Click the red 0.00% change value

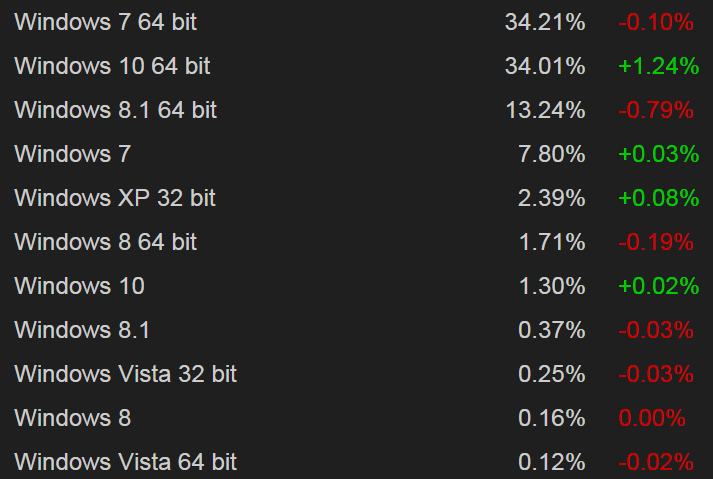pyautogui.click(x=652, y=418)
